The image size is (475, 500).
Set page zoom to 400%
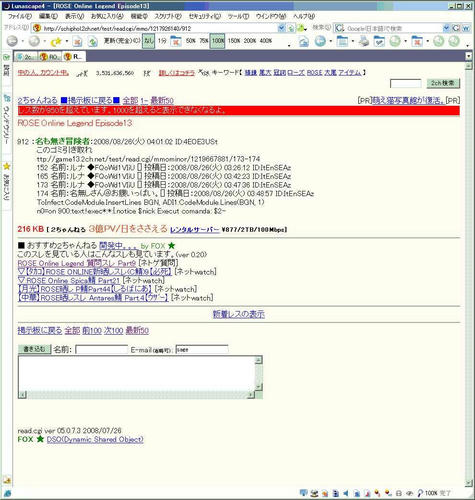pos(266,41)
